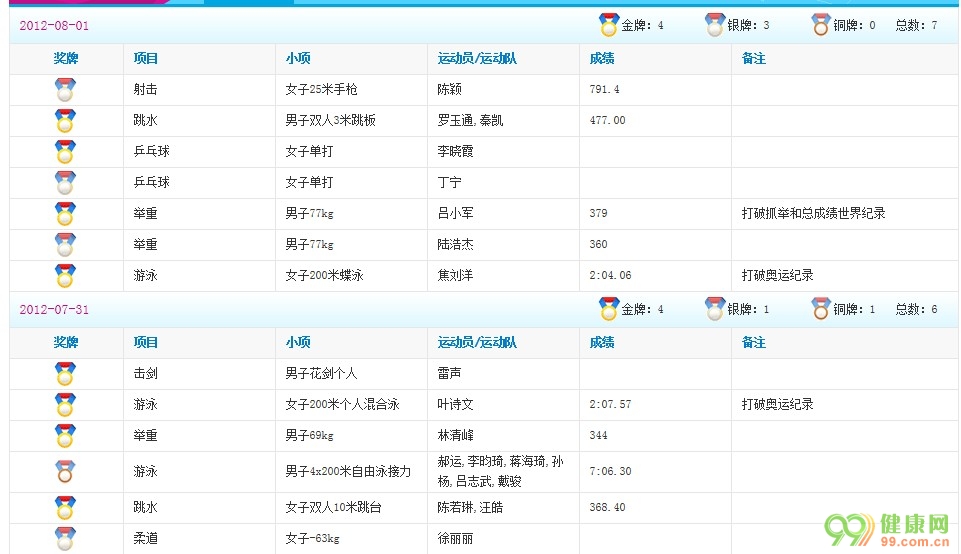Click the 运动员/运动队 column header in the first table
The image size is (961, 554).
pyautogui.click(x=477, y=59)
